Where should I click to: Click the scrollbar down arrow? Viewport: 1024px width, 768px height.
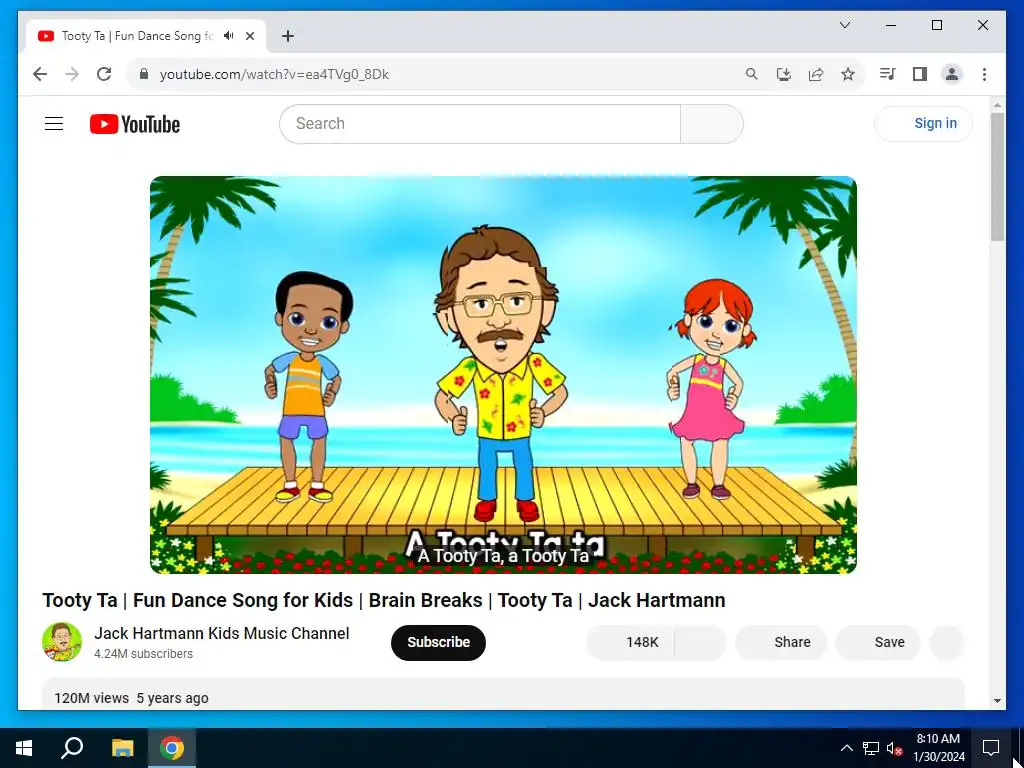(997, 701)
